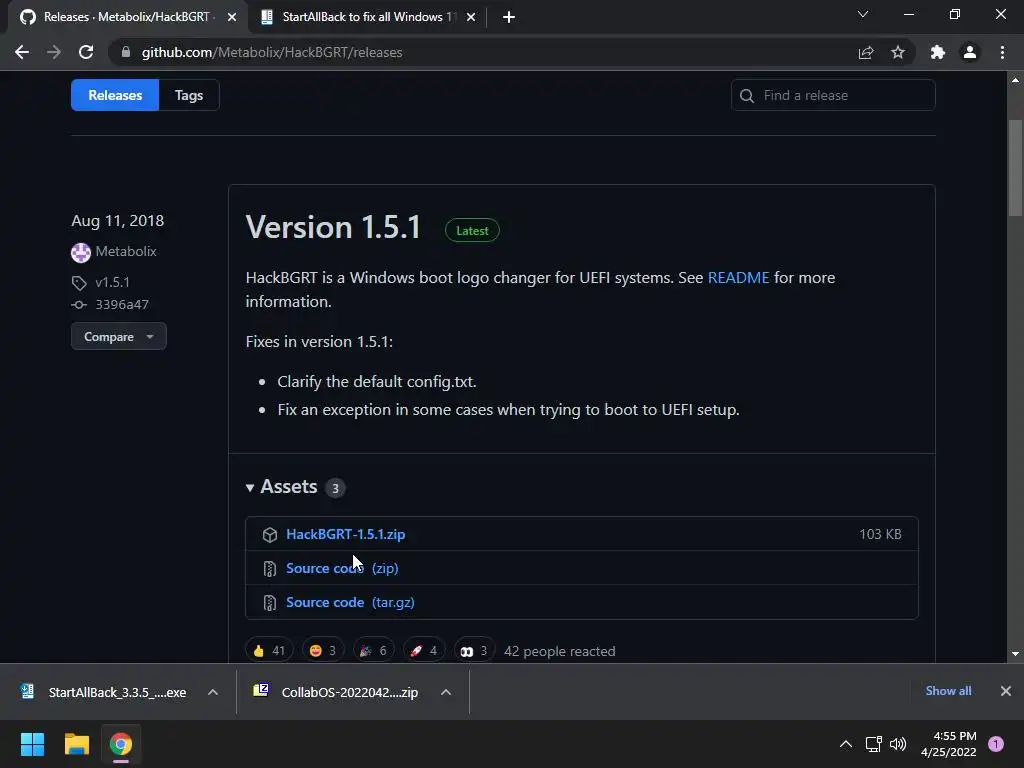Click the v1.5.1 tag icon

click(x=79, y=283)
